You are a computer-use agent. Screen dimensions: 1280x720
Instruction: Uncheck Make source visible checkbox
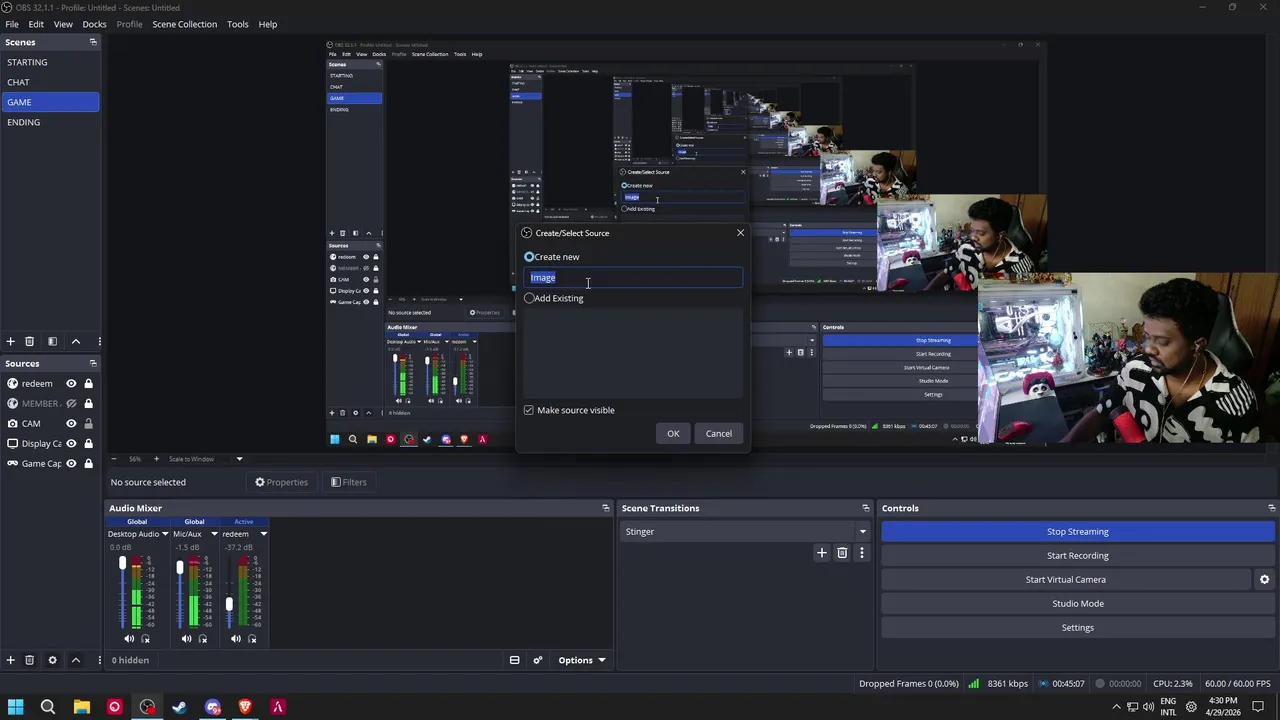[x=529, y=410]
